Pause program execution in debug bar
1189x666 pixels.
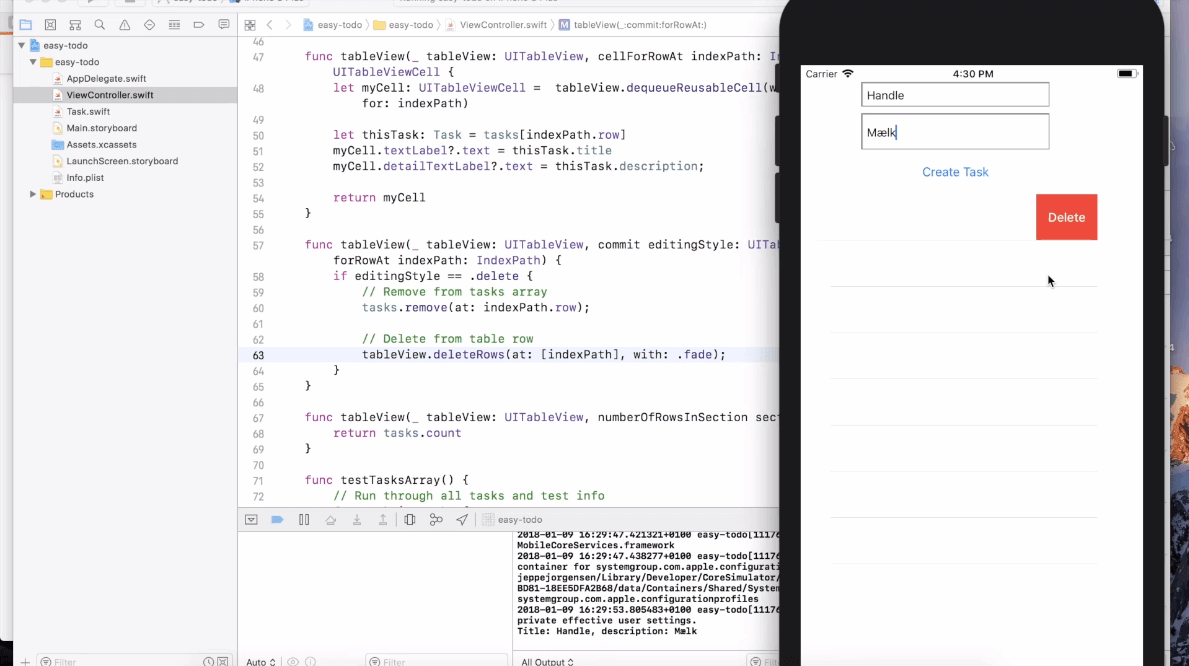[304, 520]
